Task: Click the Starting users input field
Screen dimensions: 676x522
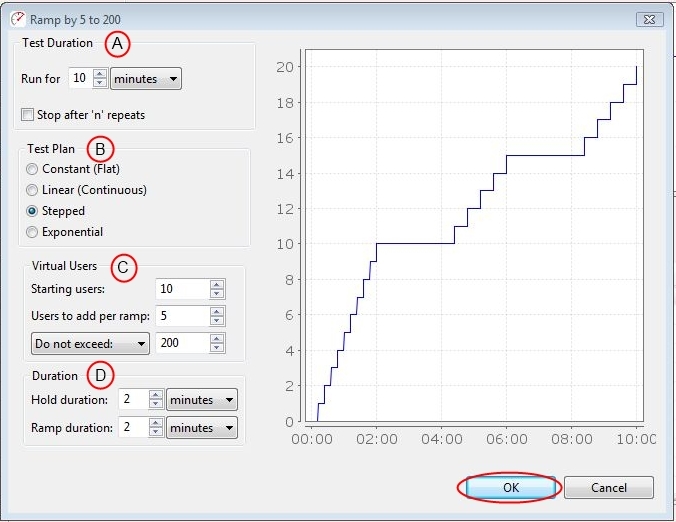Action: pos(183,289)
